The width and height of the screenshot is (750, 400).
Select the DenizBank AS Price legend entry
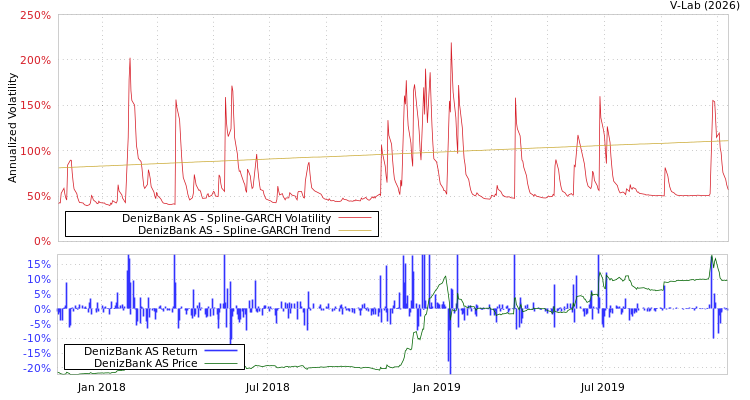tap(145, 363)
